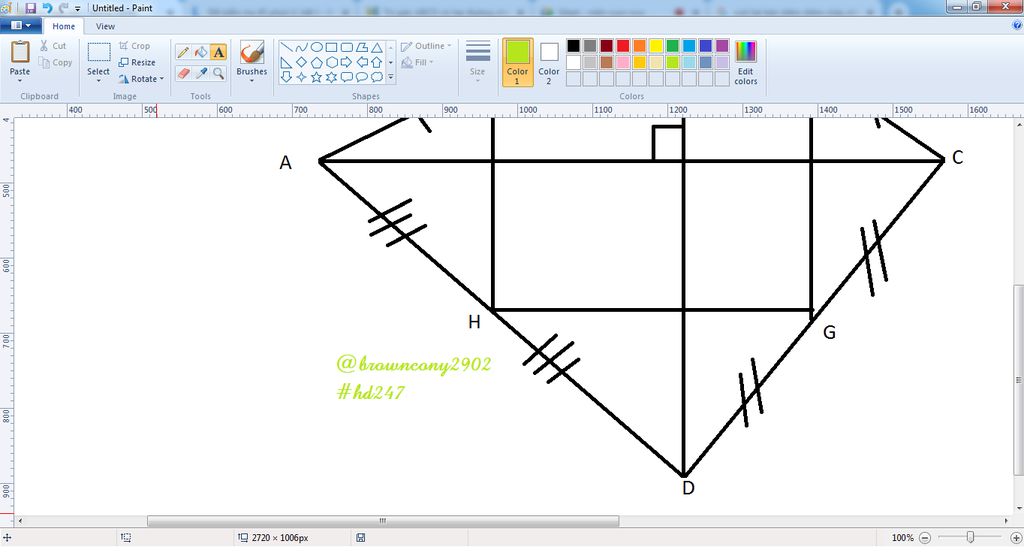Select the Color picker eyedropper tool
This screenshot has width=1024, height=553.
click(200, 73)
